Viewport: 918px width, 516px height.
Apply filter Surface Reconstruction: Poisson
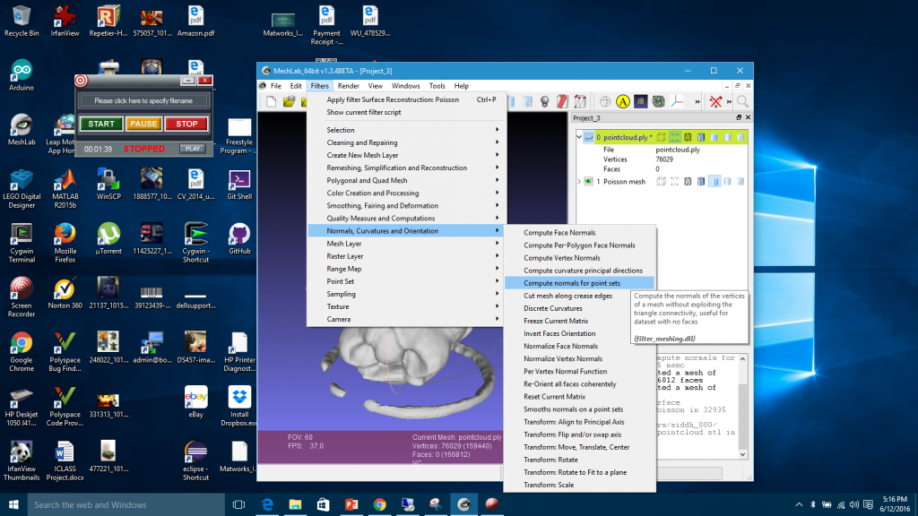(x=406, y=100)
